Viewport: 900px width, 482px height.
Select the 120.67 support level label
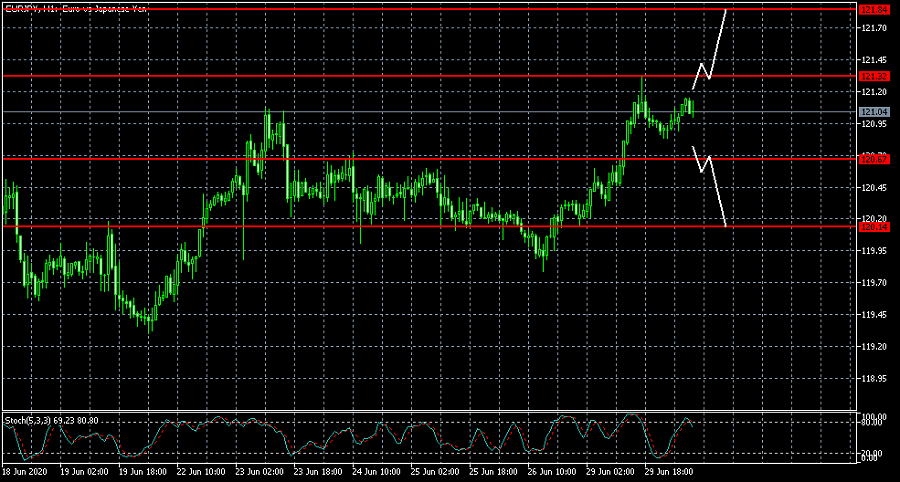pos(874,159)
